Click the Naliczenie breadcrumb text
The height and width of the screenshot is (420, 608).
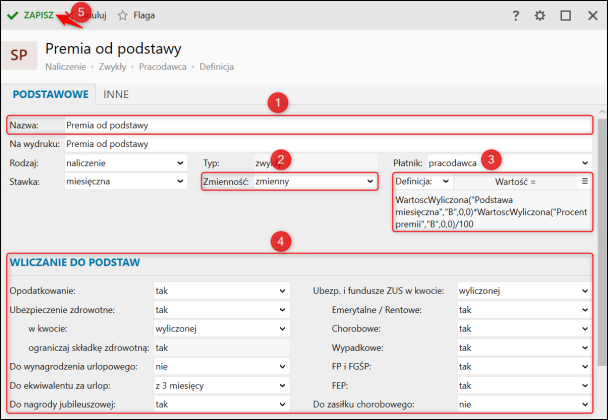click(x=66, y=67)
